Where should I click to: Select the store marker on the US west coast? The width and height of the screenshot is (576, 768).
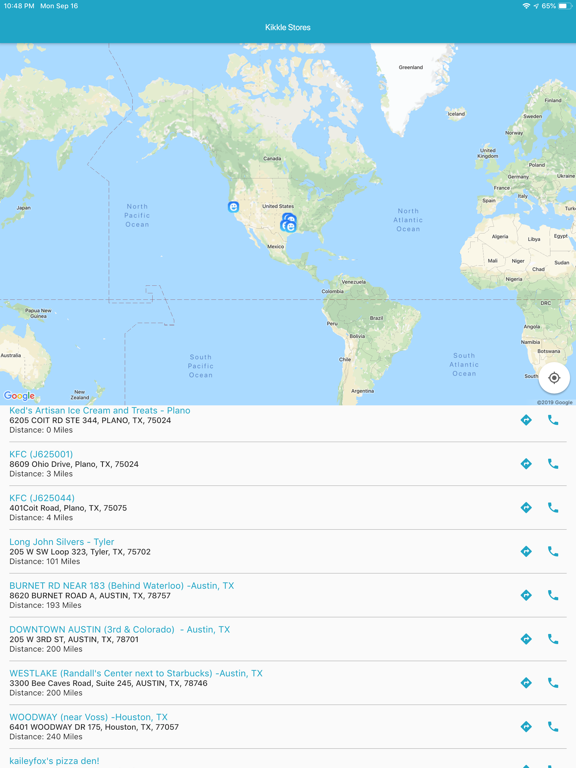coord(234,207)
